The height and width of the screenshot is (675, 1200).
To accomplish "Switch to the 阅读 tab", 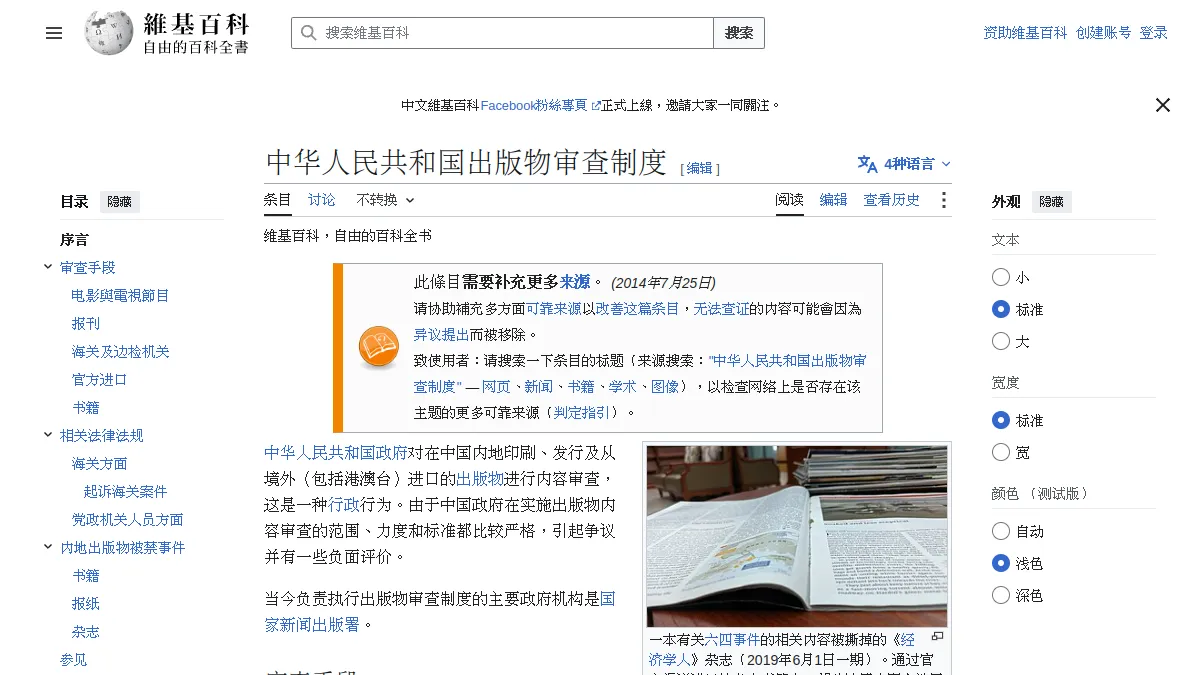I will pos(790,200).
